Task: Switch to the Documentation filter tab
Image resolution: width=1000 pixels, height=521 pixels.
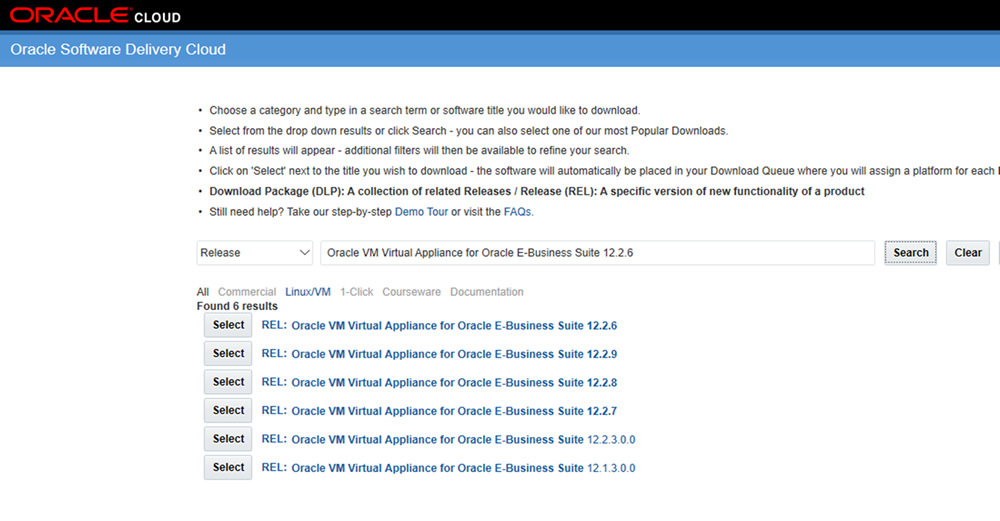Action: (x=486, y=292)
